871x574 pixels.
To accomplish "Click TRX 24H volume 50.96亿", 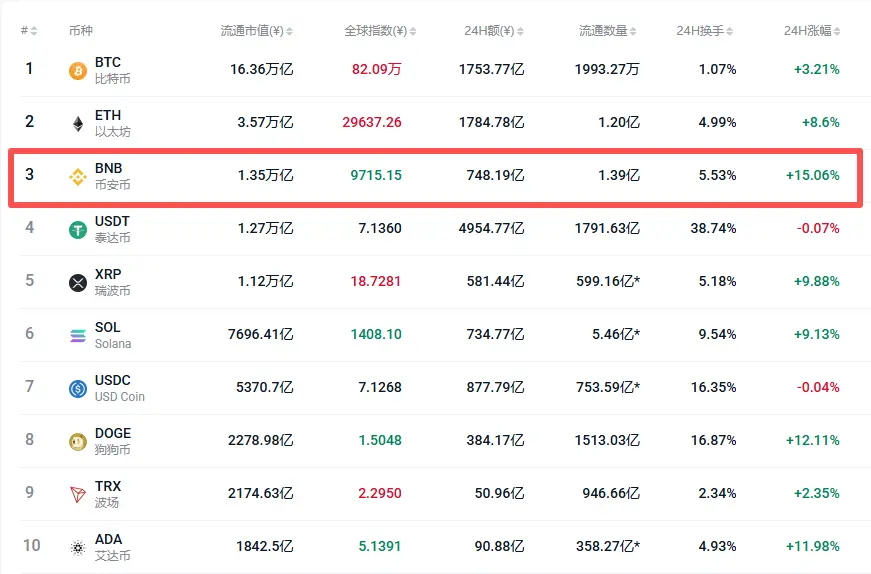I will pyautogui.click(x=499, y=493).
